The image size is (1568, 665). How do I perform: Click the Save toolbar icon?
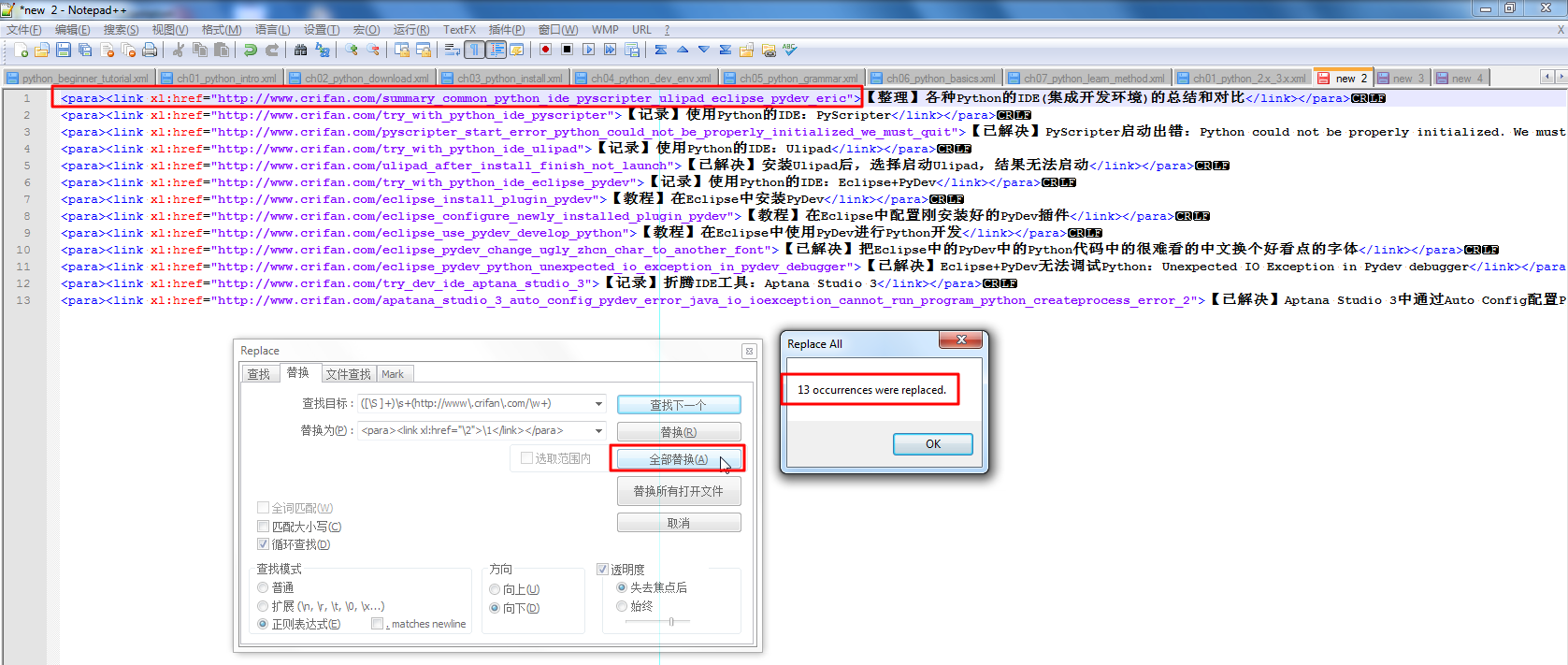coord(63,50)
